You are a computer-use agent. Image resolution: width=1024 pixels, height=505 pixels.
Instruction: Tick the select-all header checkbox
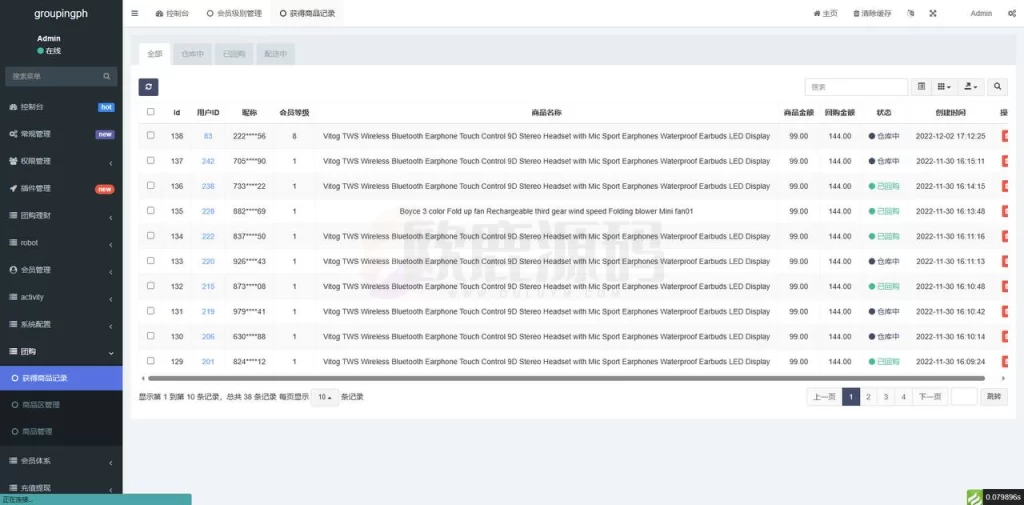tap(151, 112)
